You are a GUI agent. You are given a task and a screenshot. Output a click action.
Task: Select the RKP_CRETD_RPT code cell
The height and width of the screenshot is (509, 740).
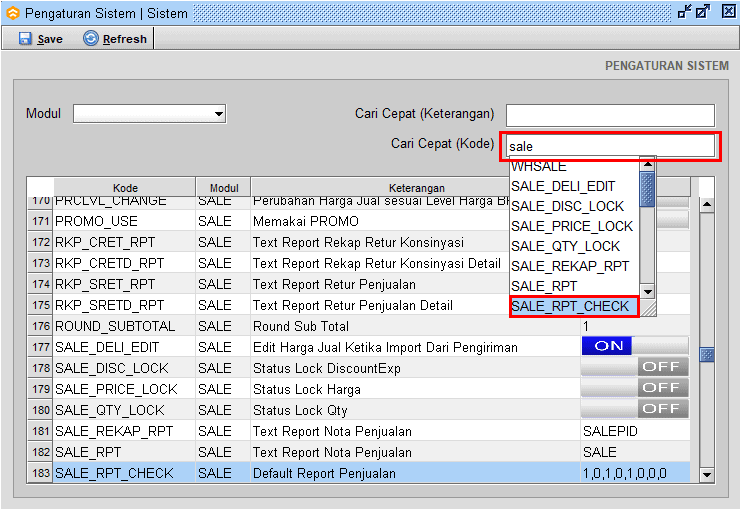[125, 263]
